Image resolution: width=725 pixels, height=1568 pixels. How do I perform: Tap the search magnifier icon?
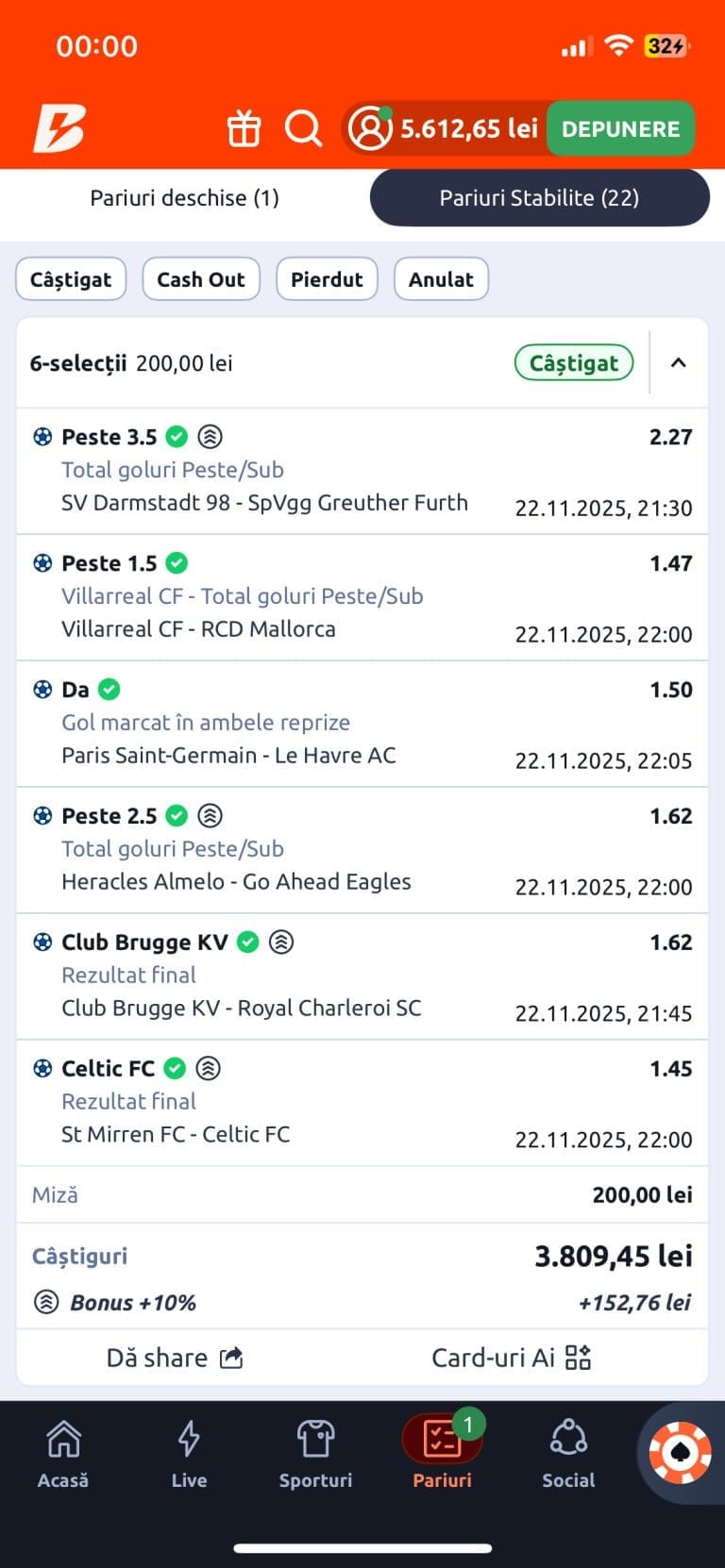tap(303, 128)
